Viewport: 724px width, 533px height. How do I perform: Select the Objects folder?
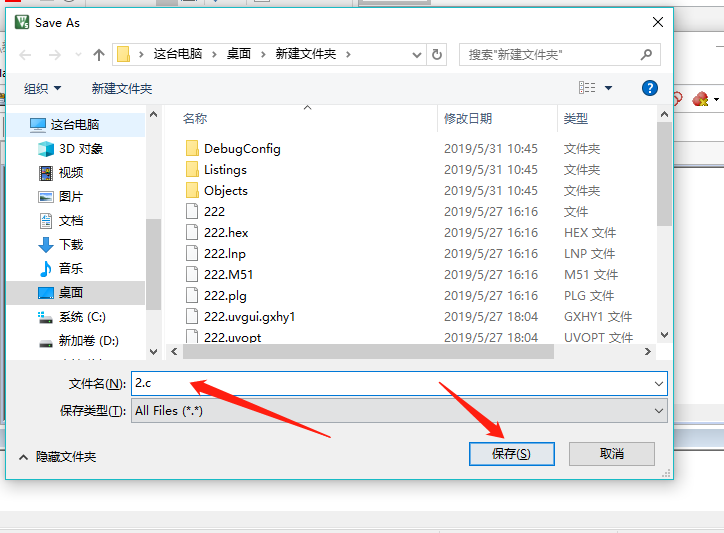tap(226, 191)
